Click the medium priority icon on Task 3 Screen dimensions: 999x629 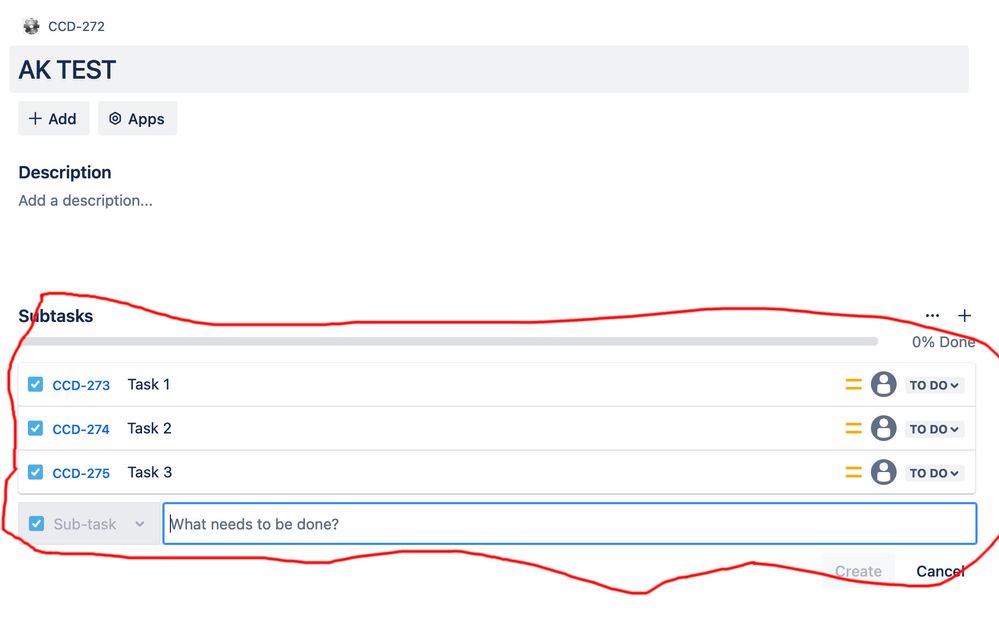853,472
